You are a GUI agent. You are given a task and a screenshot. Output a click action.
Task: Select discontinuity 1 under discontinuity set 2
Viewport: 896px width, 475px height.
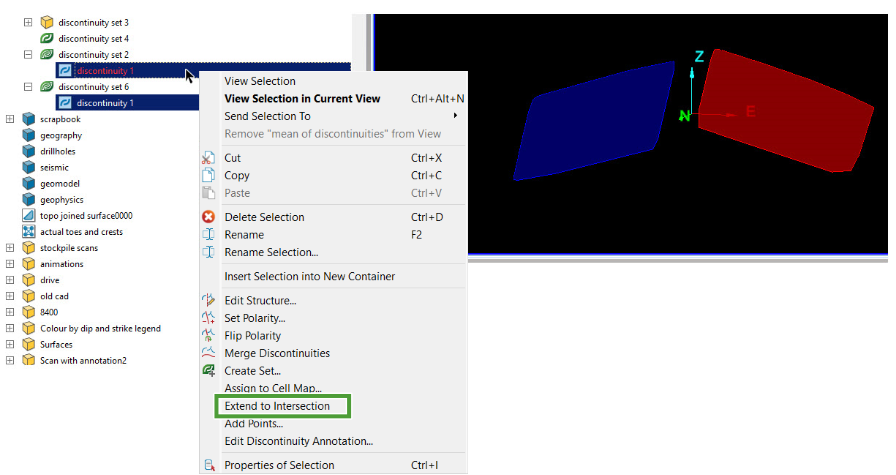105,70
